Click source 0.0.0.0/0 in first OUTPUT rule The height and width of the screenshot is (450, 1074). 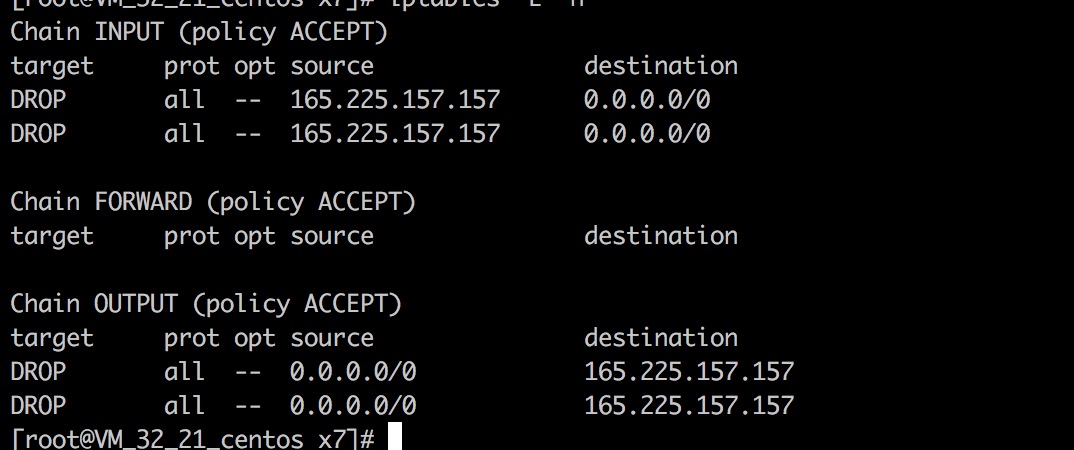click(352, 372)
